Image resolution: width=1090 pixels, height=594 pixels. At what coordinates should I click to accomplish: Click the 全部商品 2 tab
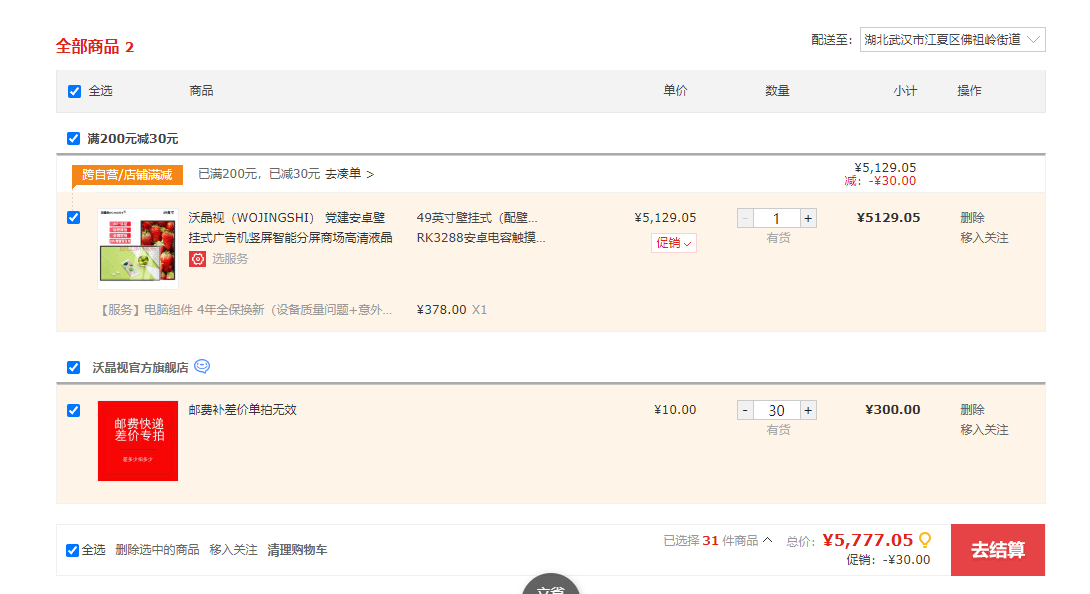pyautogui.click(x=94, y=47)
